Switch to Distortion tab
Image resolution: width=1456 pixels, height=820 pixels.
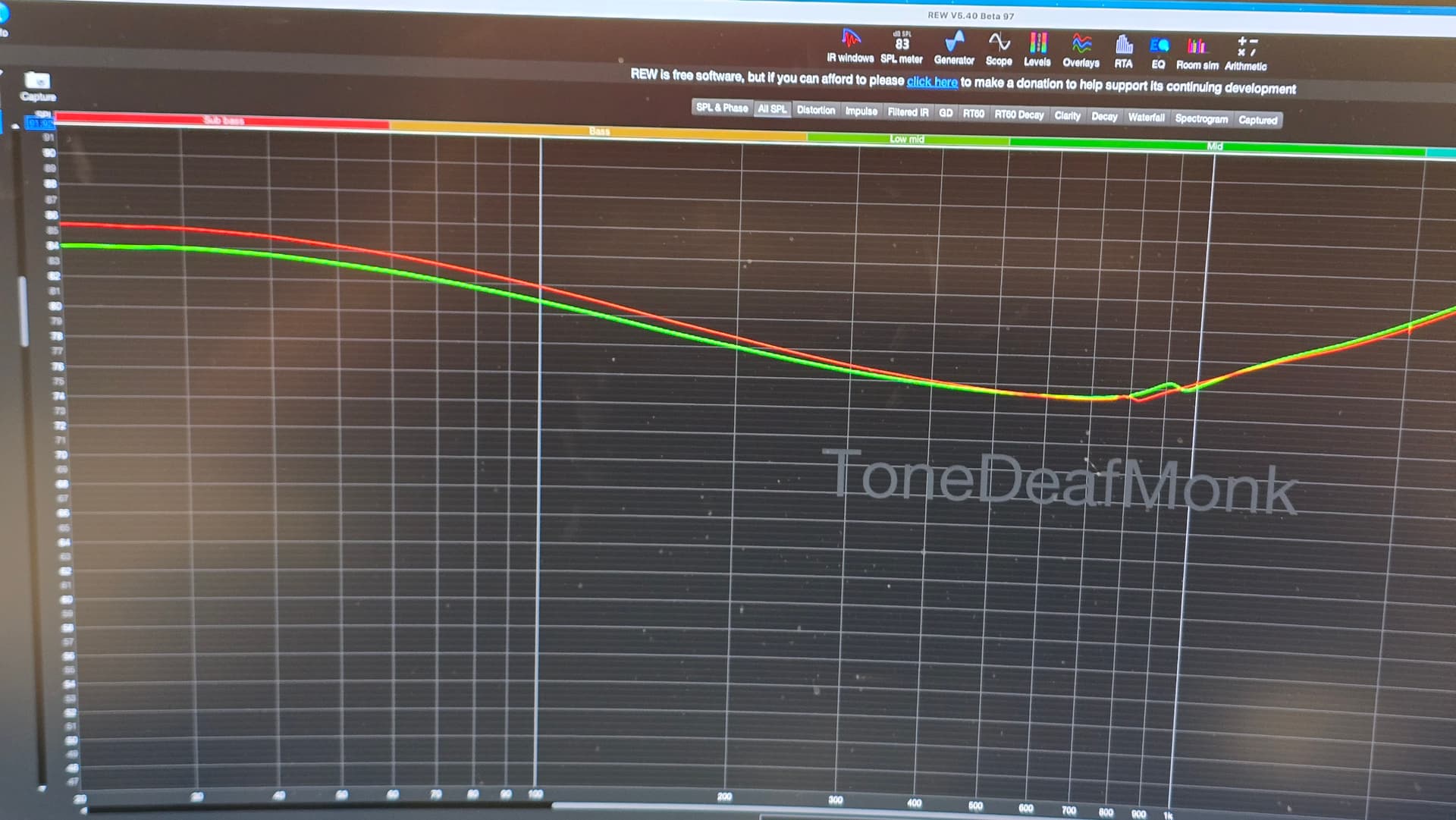[x=816, y=110]
